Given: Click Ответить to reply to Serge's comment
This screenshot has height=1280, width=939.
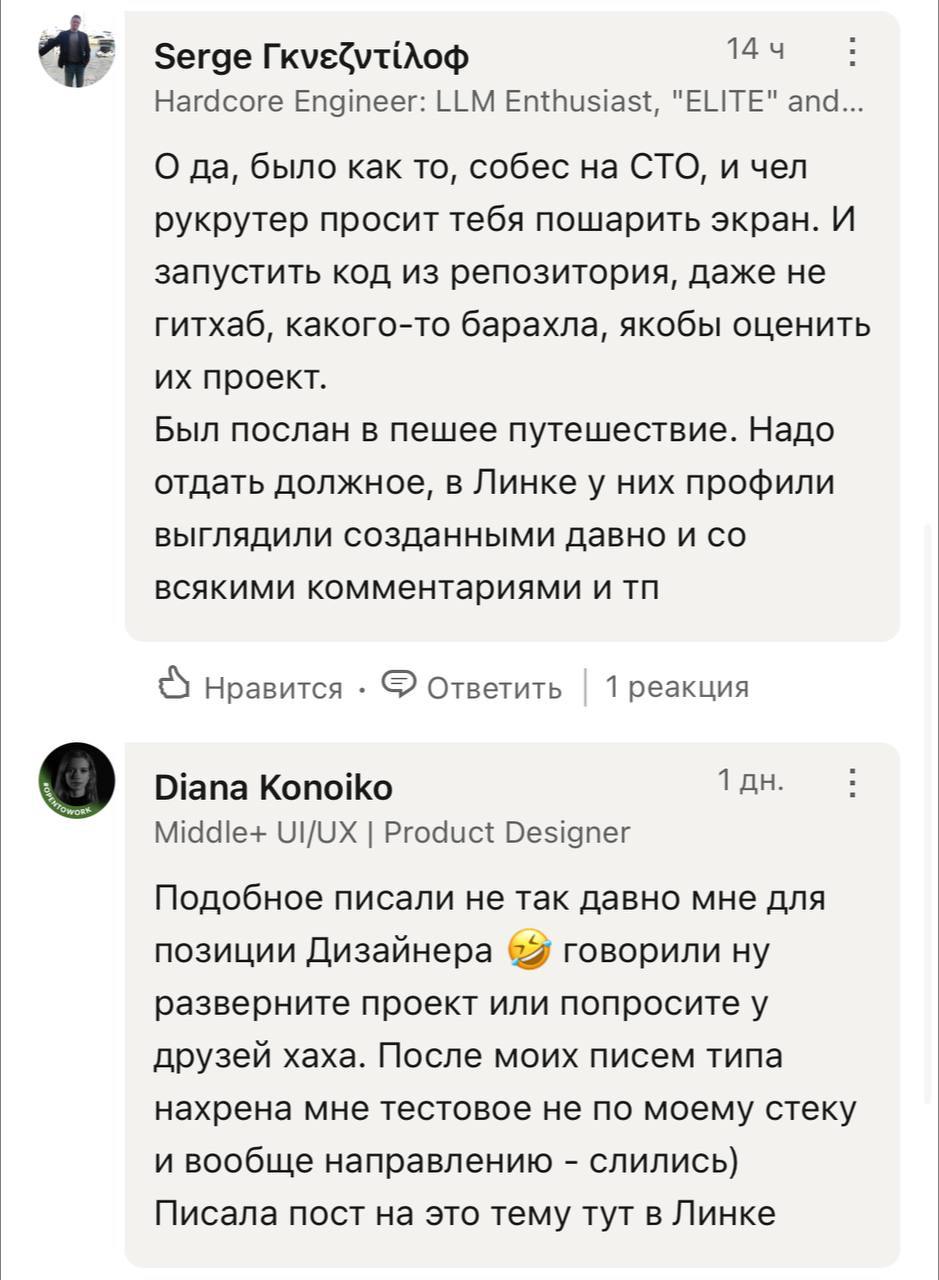Looking at the screenshot, I should pyautogui.click(x=490, y=686).
